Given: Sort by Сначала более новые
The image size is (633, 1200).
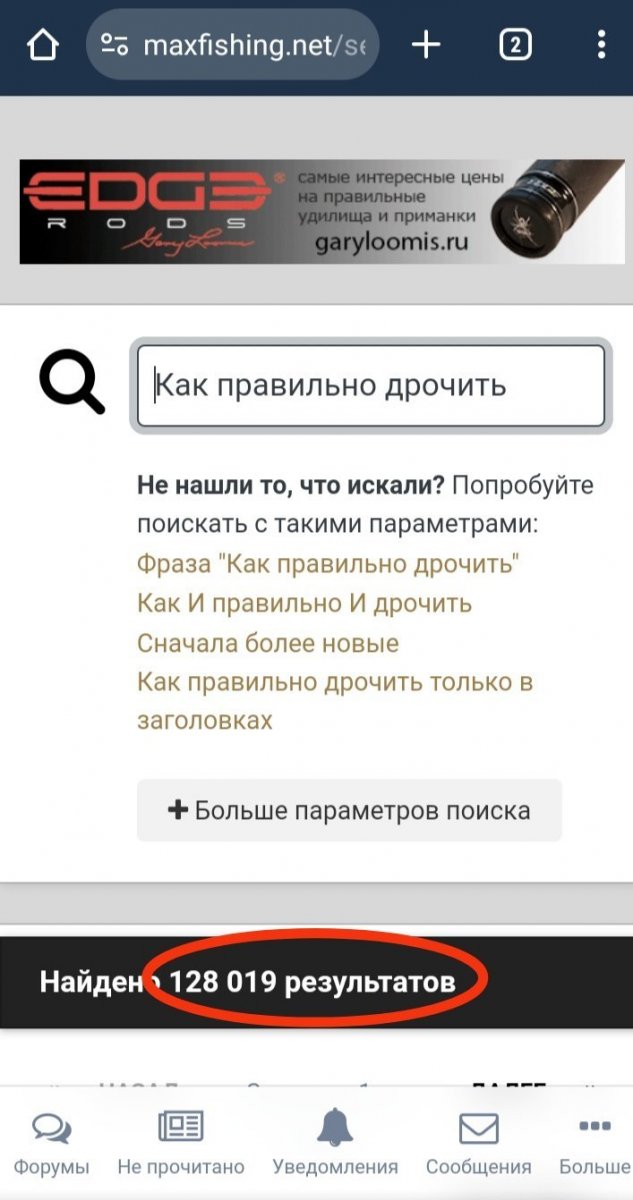Looking at the screenshot, I should coord(268,642).
